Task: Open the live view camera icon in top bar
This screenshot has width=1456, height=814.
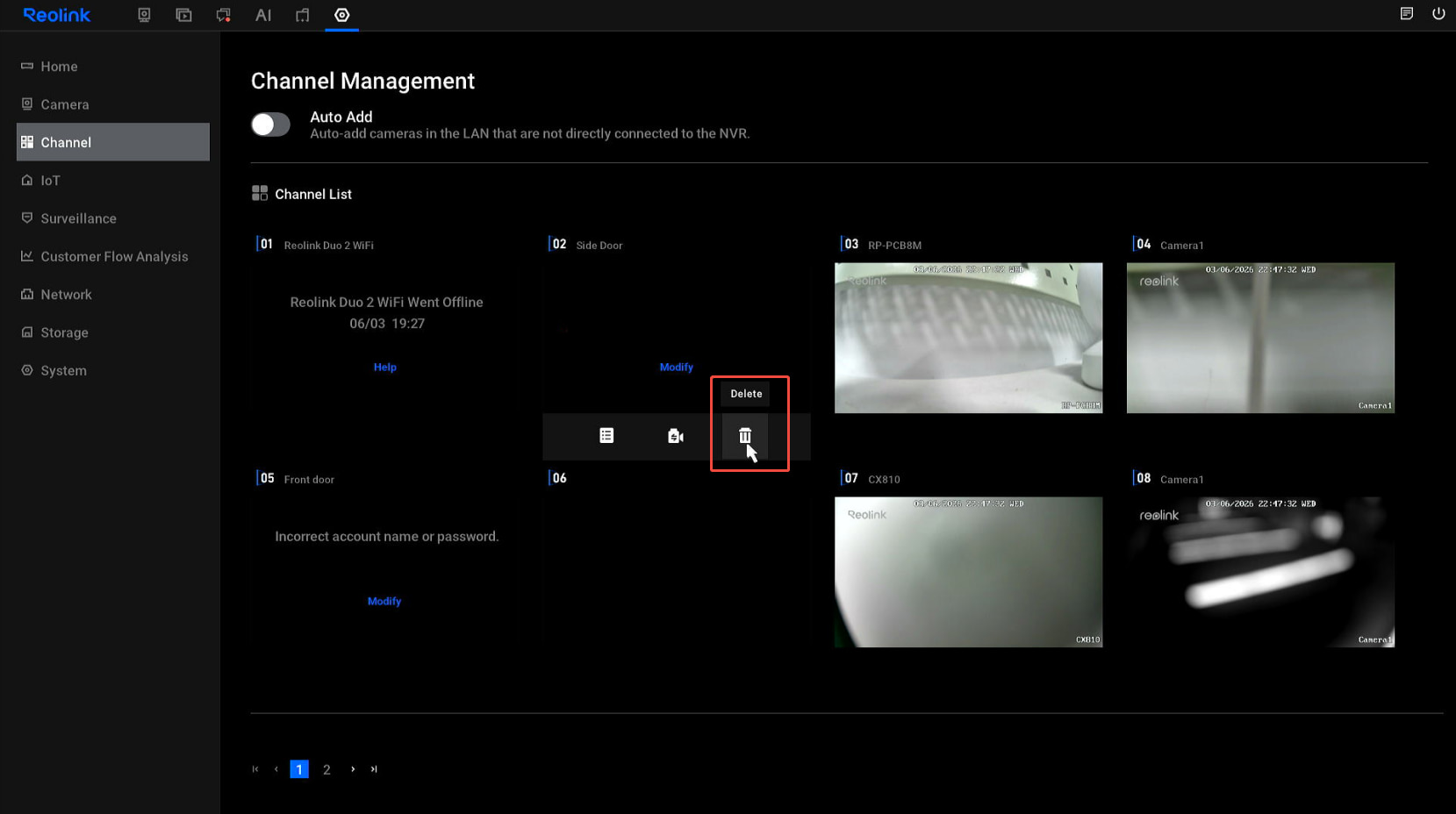Action: (144, 15)
